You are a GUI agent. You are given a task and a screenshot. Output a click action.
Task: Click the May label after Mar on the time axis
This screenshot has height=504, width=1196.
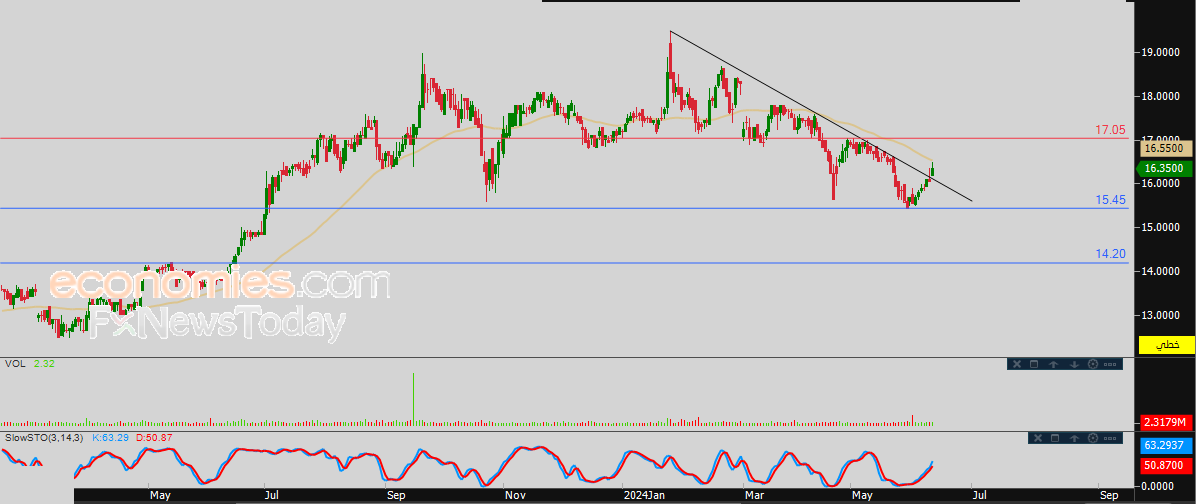click(862, 496)
